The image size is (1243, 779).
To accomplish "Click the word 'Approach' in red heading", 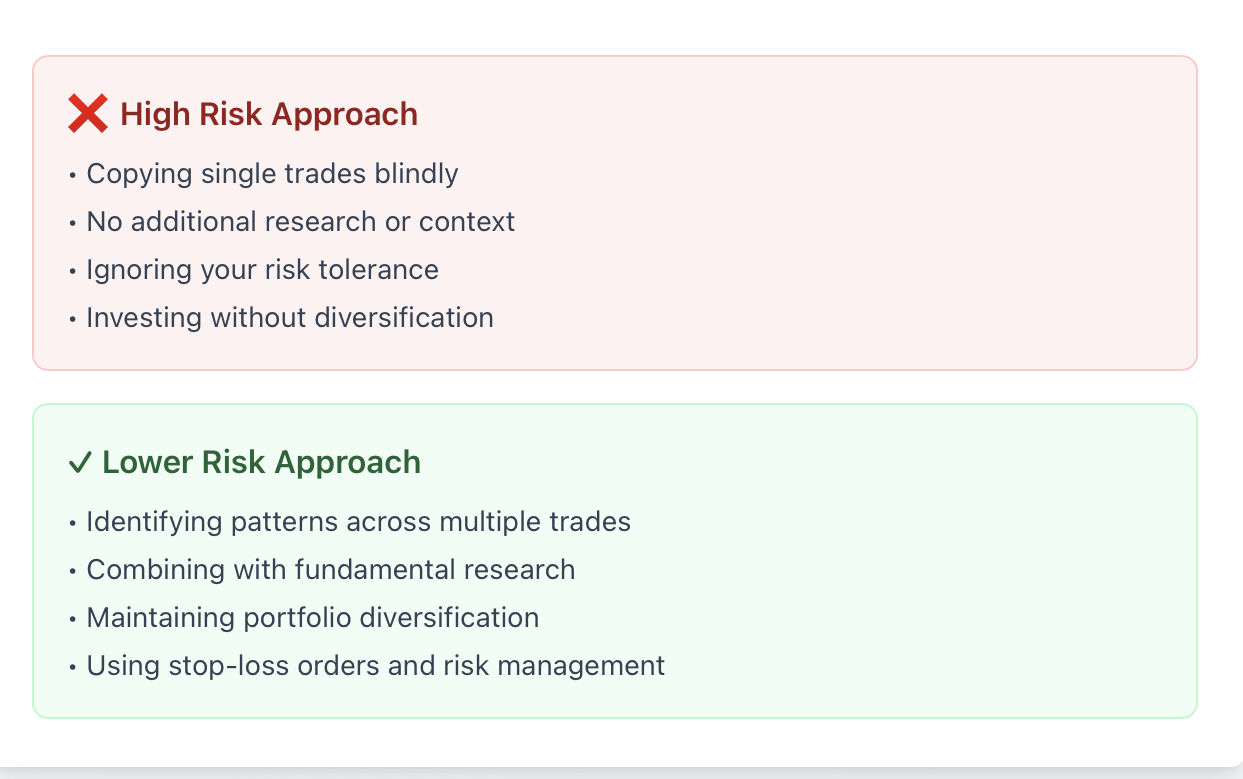I will pos(344,116).
